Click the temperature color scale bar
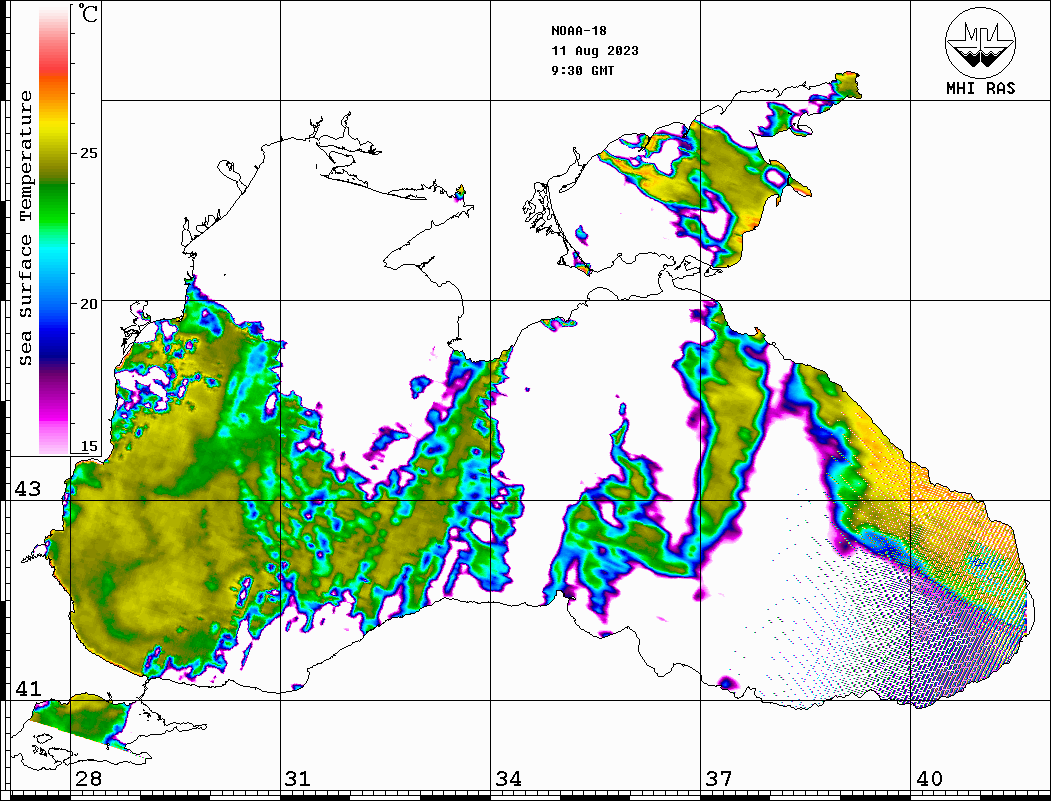This screenshot has width=1051, height=801. tap(54, 229)
